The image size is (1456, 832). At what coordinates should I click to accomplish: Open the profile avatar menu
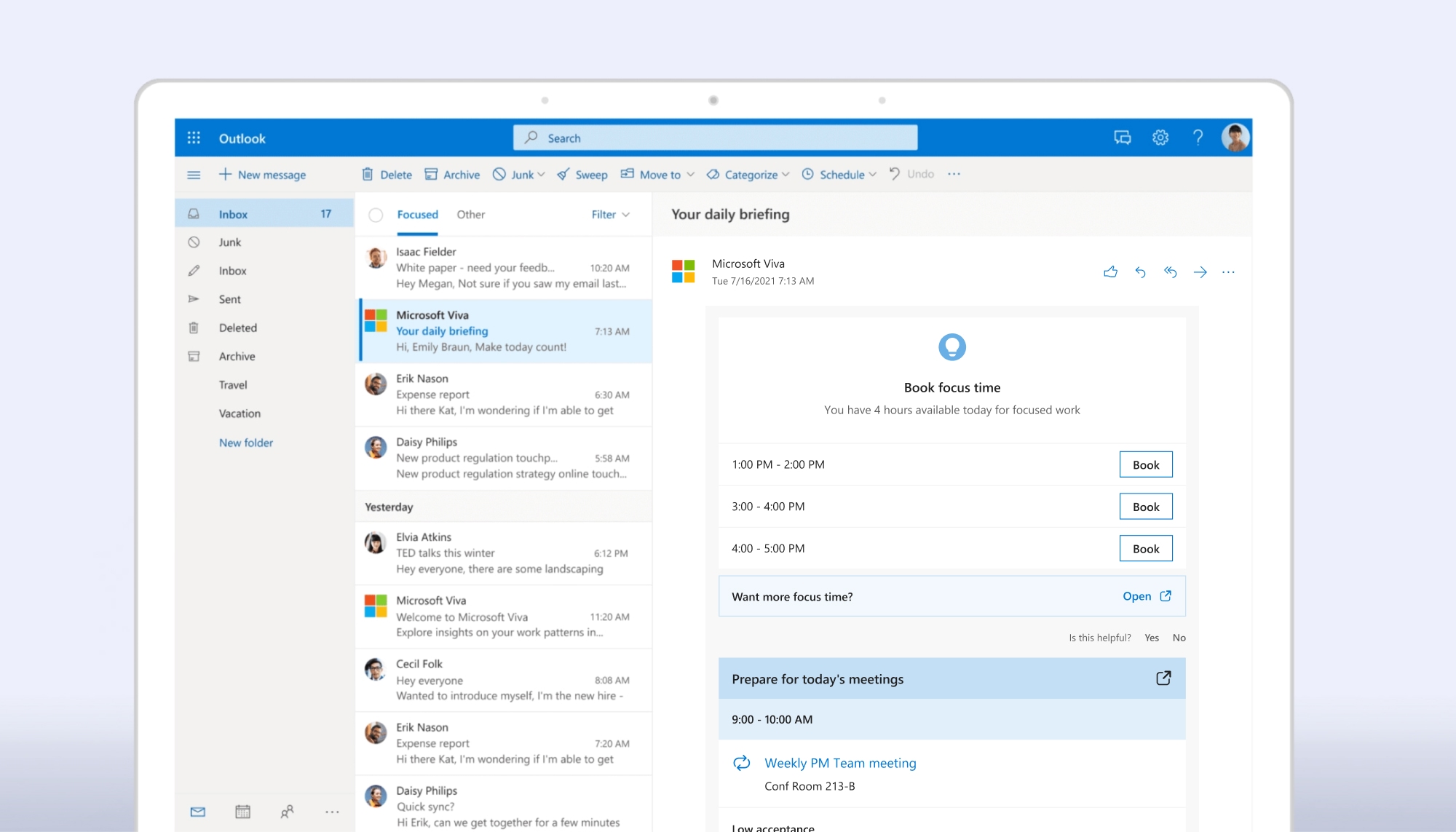pos(1235,138)
